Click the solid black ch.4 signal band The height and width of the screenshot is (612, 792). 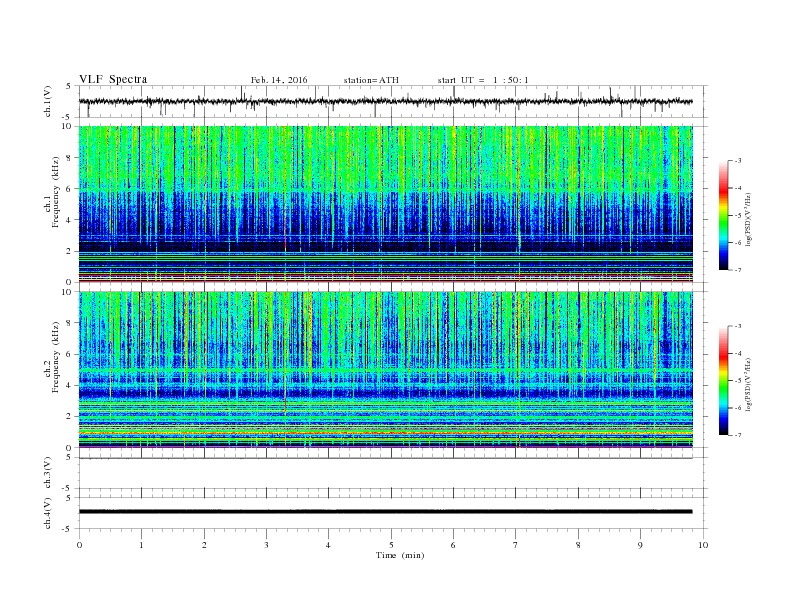386,512
